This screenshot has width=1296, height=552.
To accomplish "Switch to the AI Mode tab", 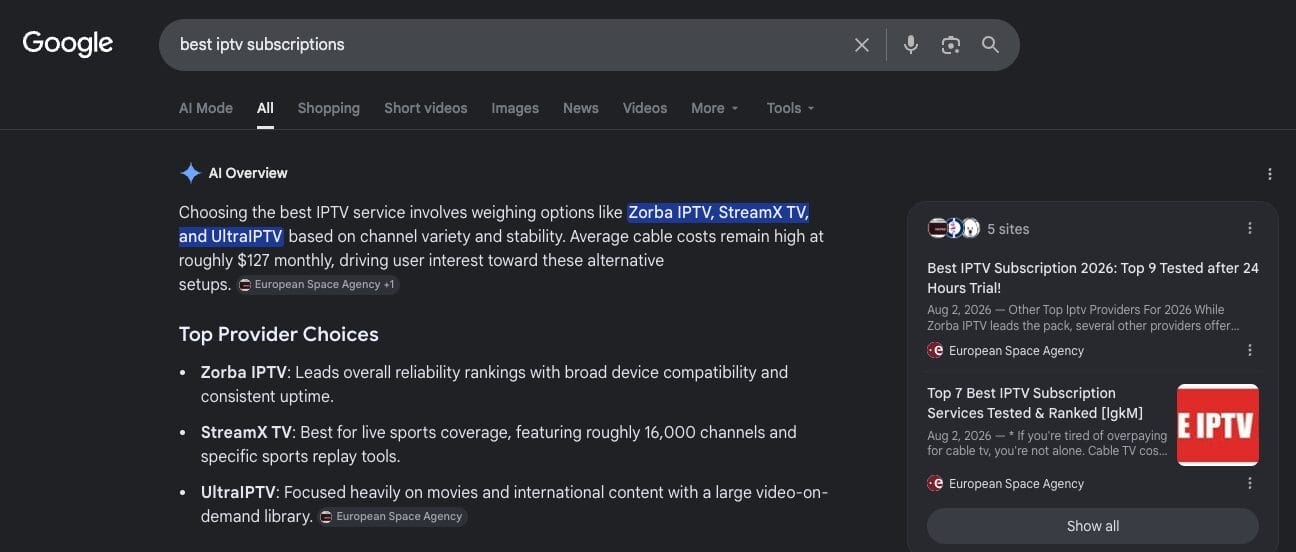I will 206,108.
